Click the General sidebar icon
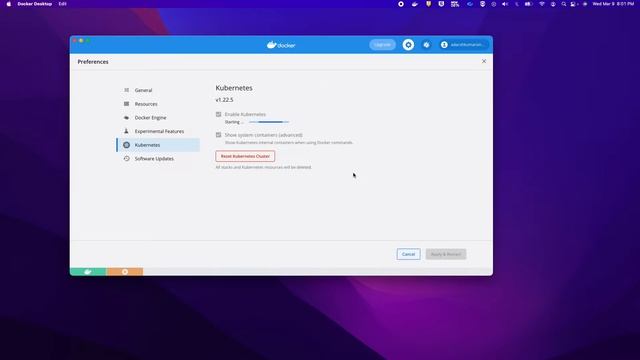The image size is (640, 360). 127,90
